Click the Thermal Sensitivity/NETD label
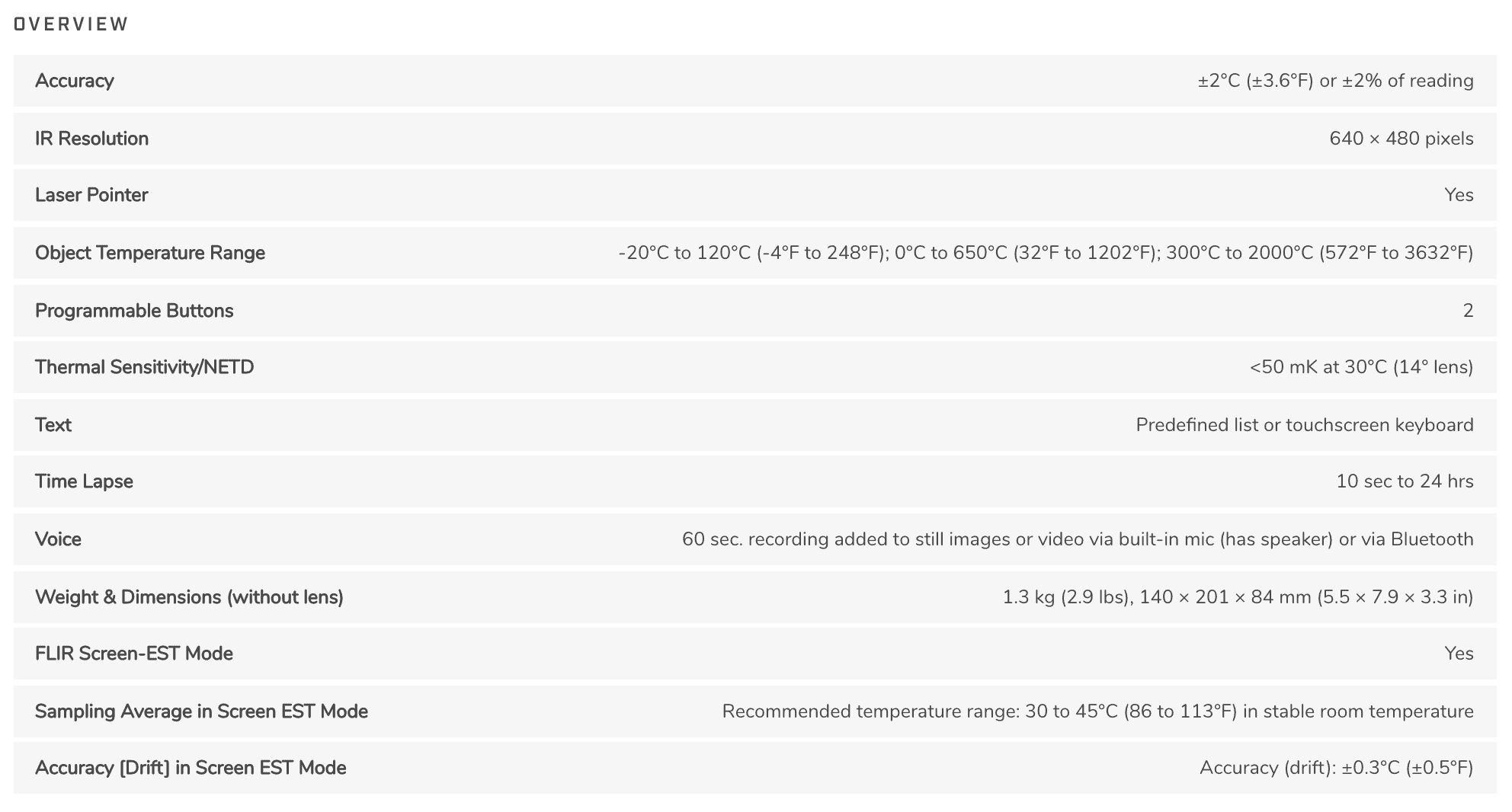Image resolution: width=1512 pixels, height=812 pixels. click(x=145, y=367)
